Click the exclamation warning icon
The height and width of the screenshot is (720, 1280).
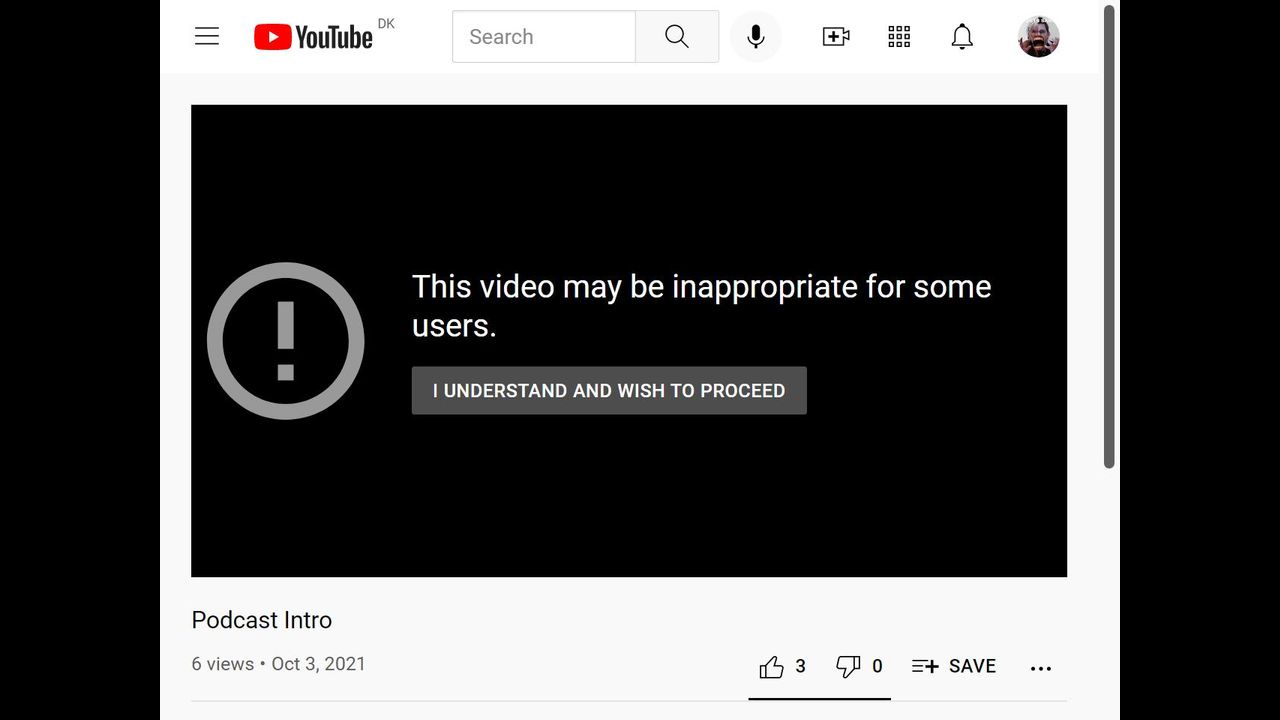click(286, 341)
